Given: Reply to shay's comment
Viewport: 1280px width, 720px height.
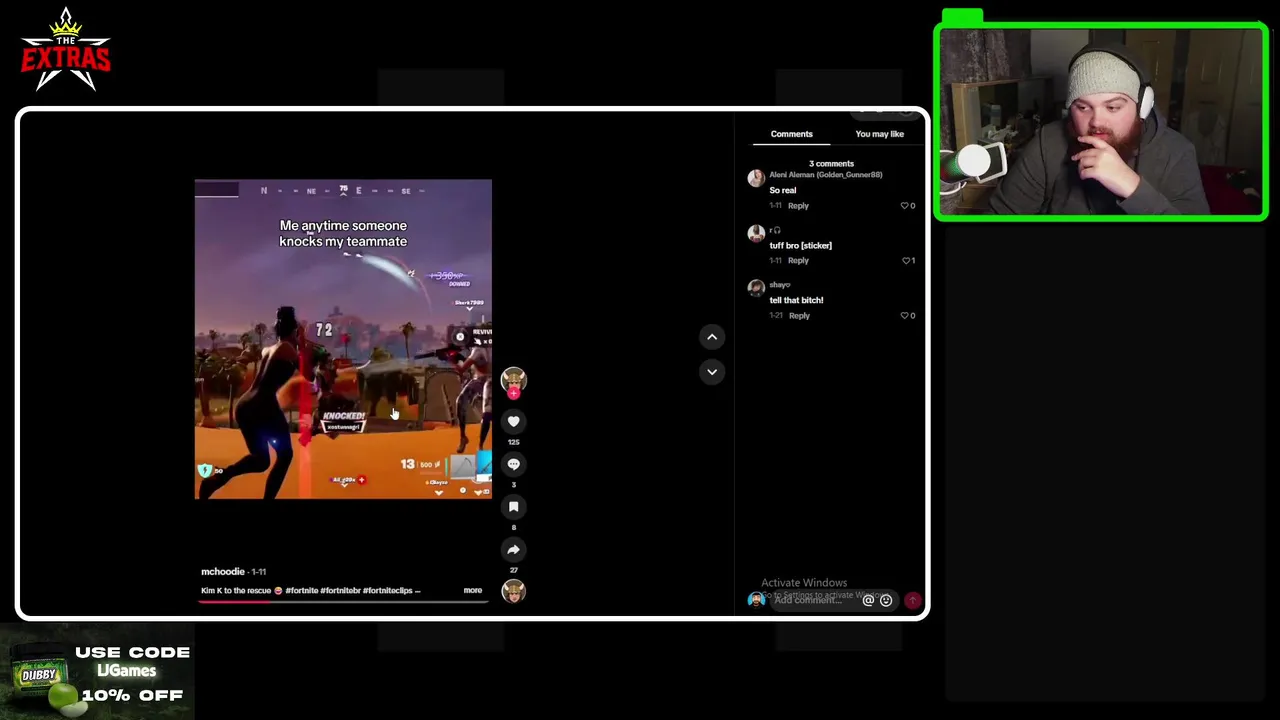Looking at the screenshot, I should tap(799, 315).
